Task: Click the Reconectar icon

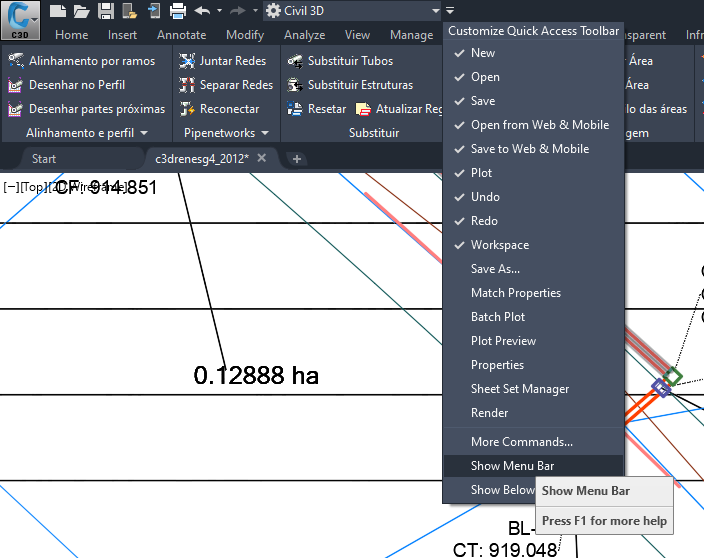Action: click(187, 109)
